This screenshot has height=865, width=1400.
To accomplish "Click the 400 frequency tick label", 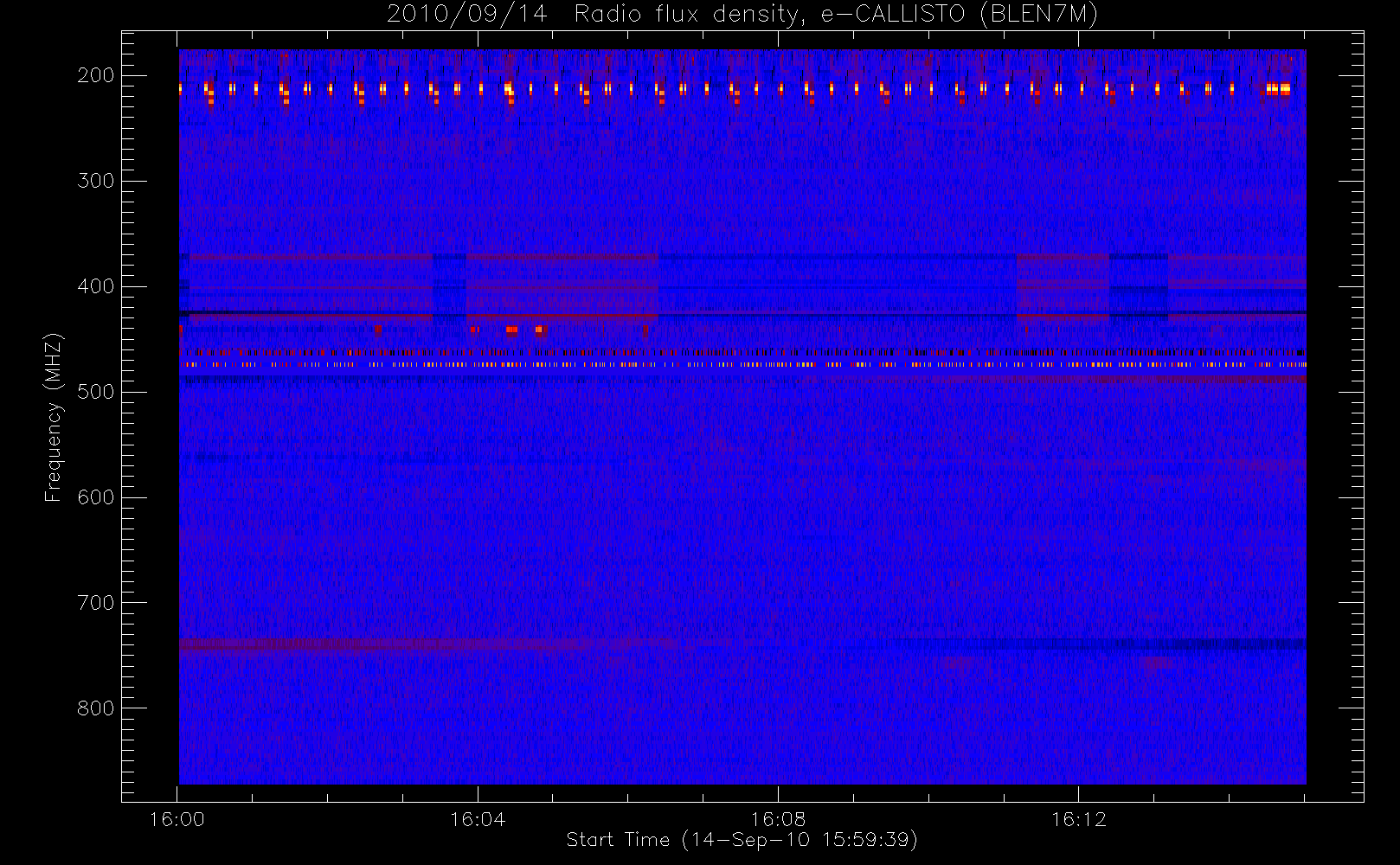I will [96, 286].
